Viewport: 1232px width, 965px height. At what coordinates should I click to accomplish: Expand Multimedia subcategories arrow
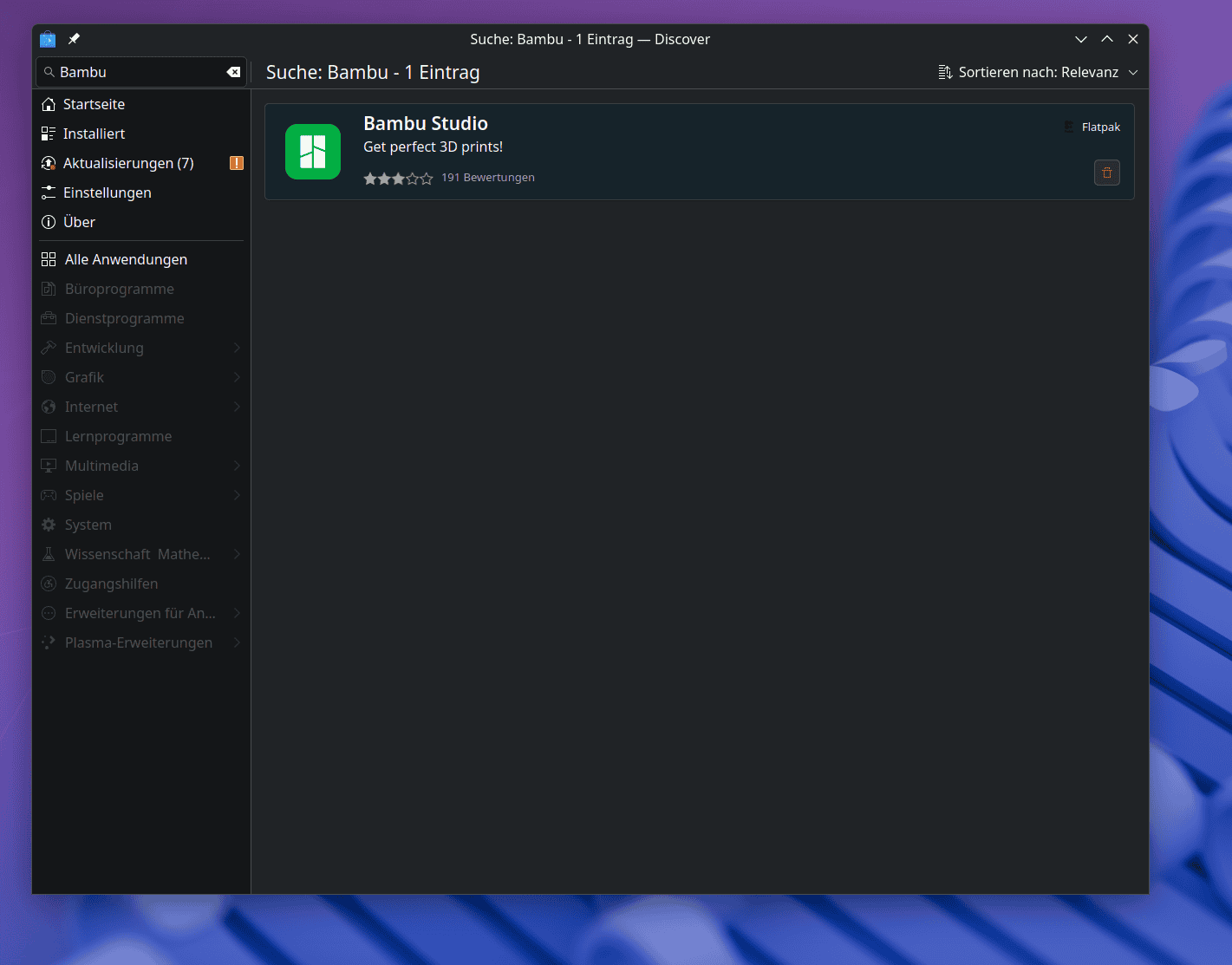point(237,466)
